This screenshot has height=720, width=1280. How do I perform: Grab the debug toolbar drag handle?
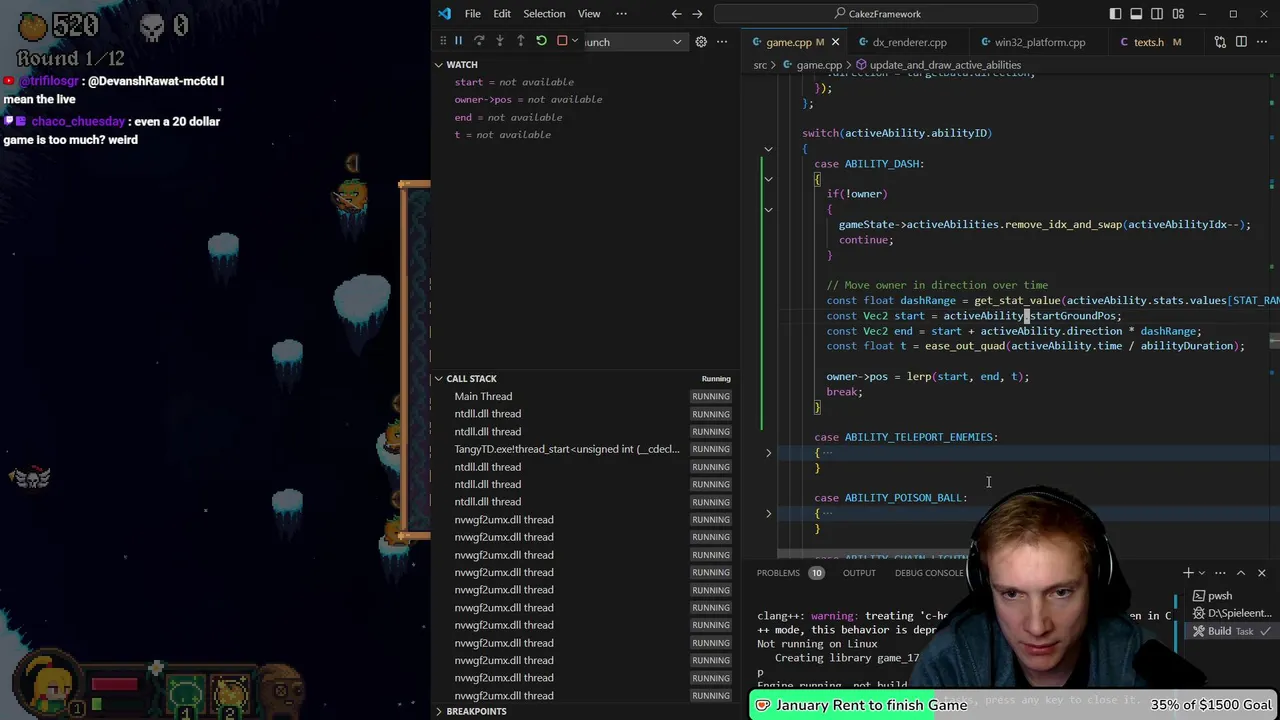coord(443,41)
